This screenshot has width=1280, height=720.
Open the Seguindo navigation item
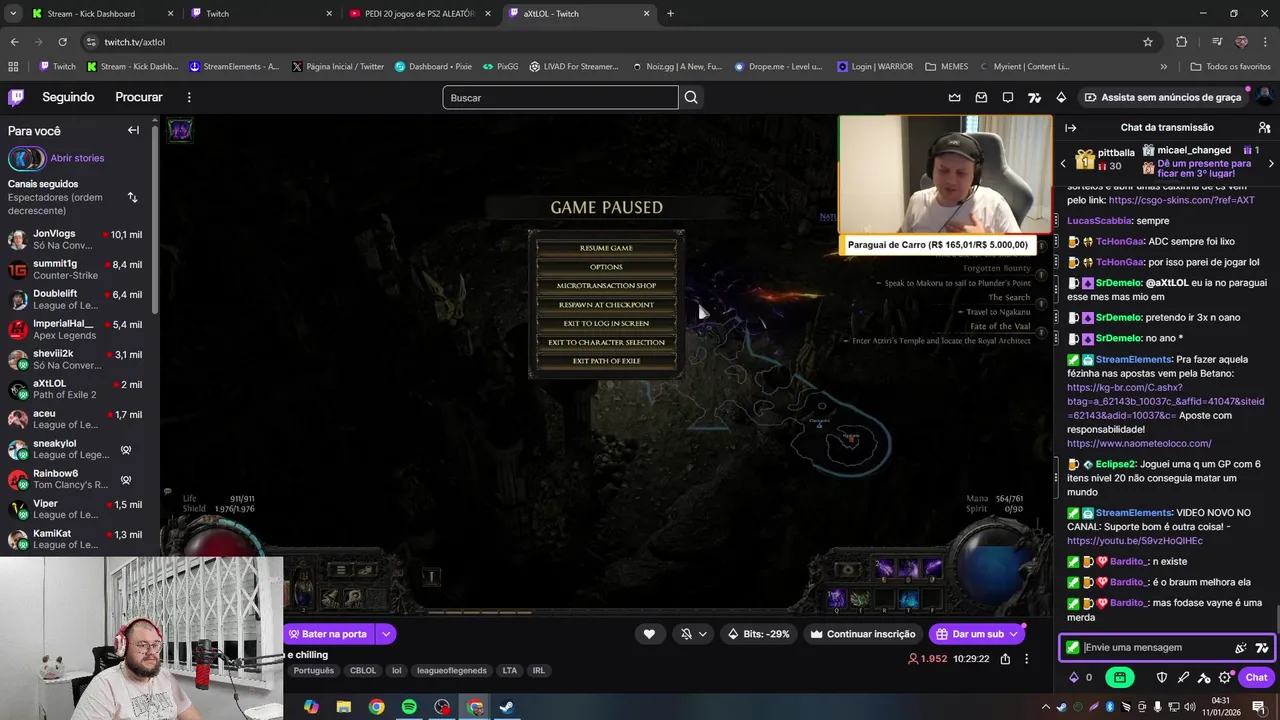point(68,97)
